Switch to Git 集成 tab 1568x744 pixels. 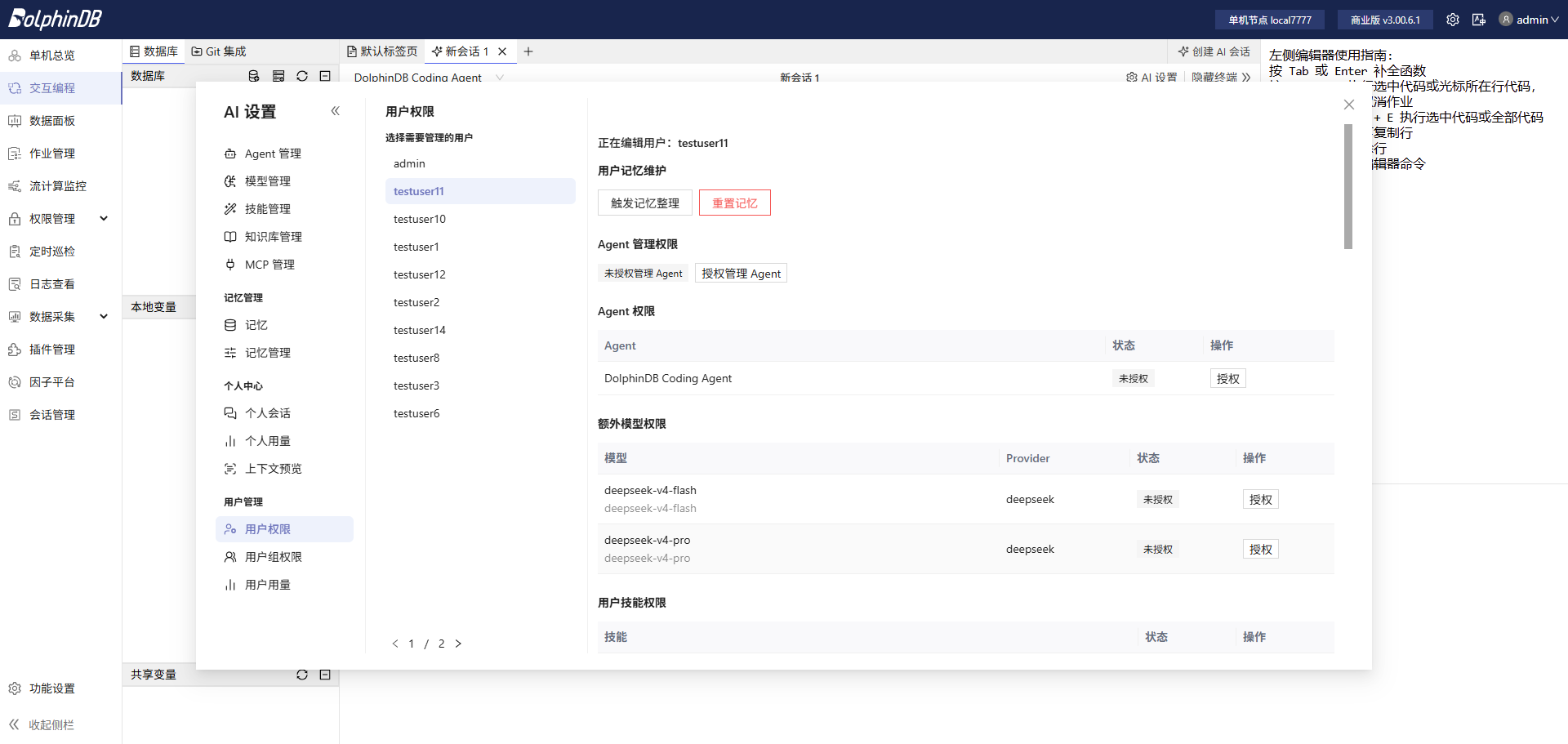[219, 51]
